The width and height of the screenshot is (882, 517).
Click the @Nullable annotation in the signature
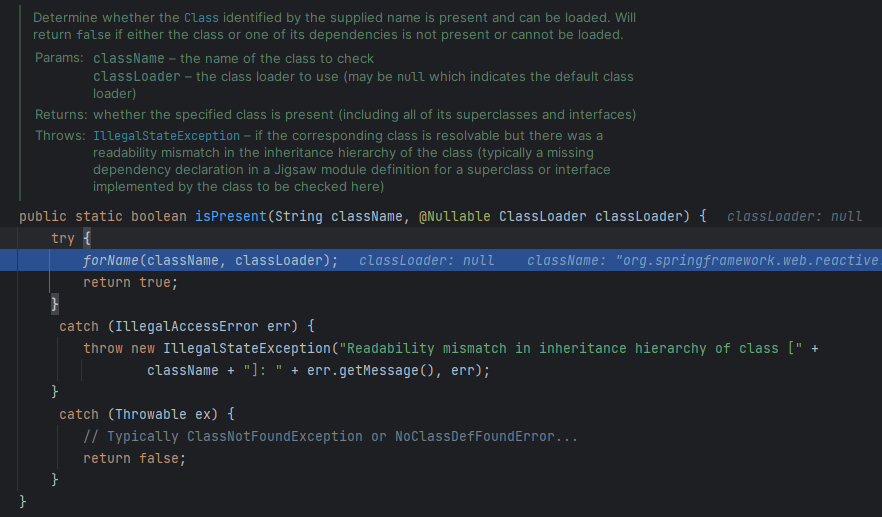click(454, 216)
